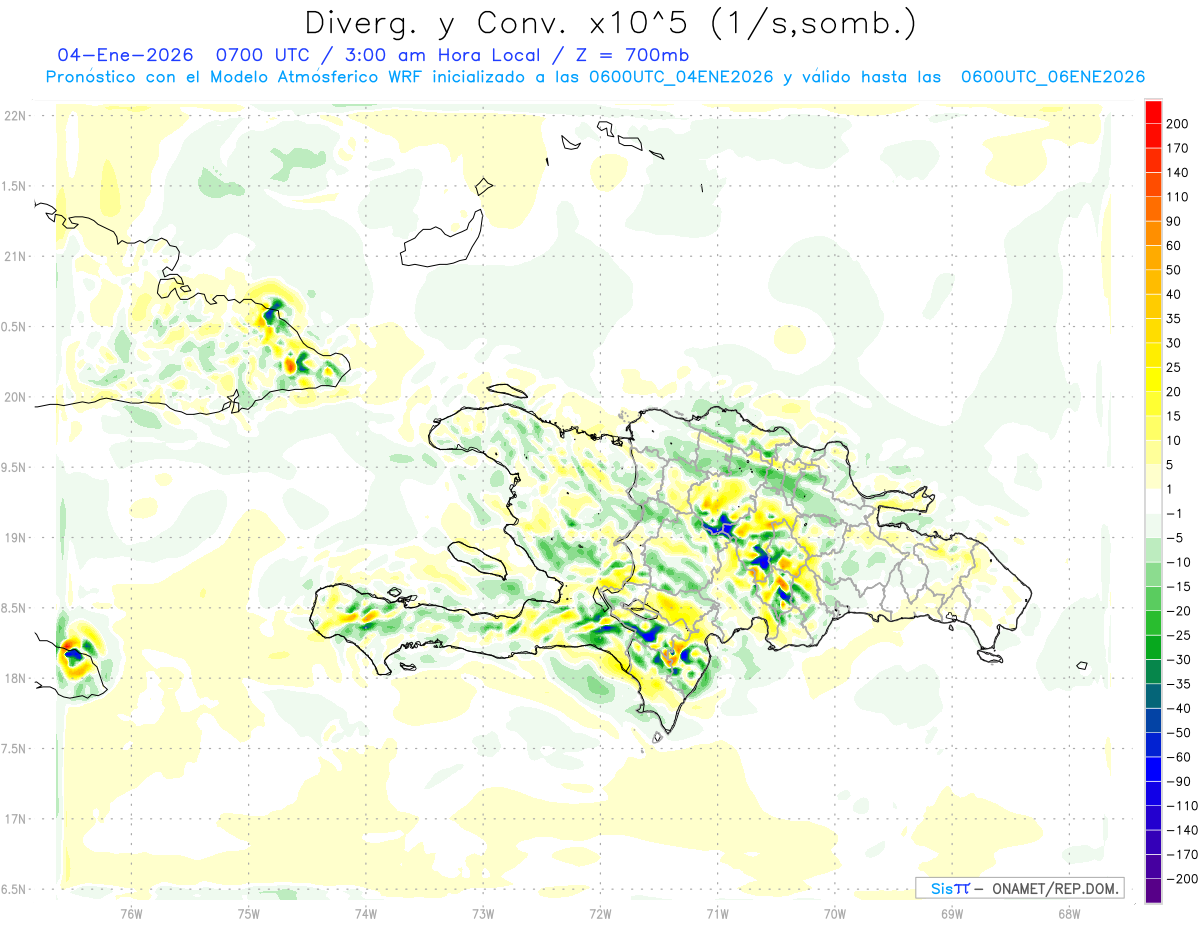Select the '17N' latitude label
The image size is (1200, 927).
15,820
